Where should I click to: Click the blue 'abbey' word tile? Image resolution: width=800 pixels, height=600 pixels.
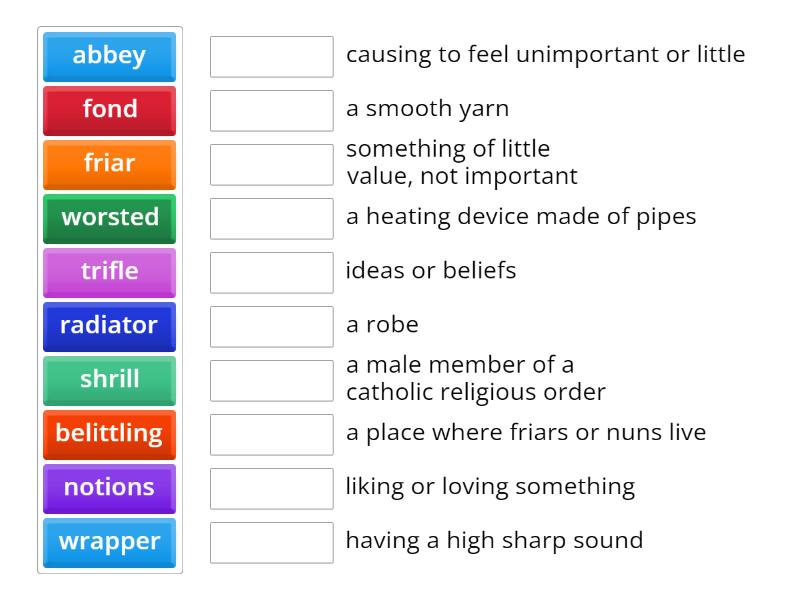(109, 56)
